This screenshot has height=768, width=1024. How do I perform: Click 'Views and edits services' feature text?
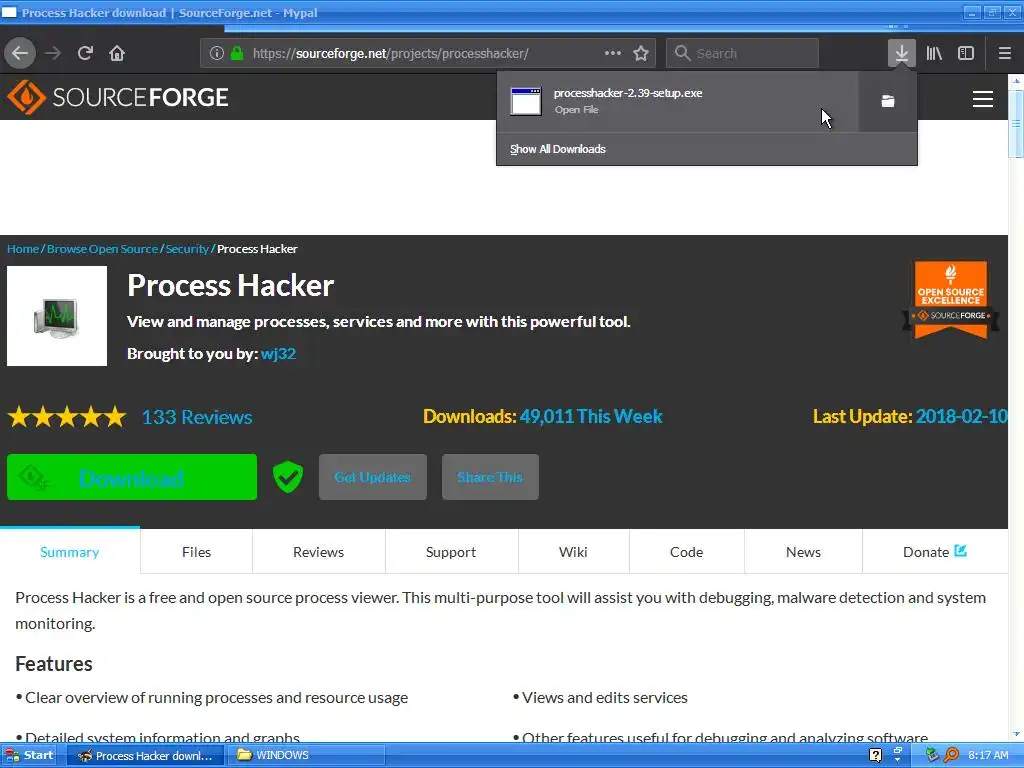pos(604,698)
